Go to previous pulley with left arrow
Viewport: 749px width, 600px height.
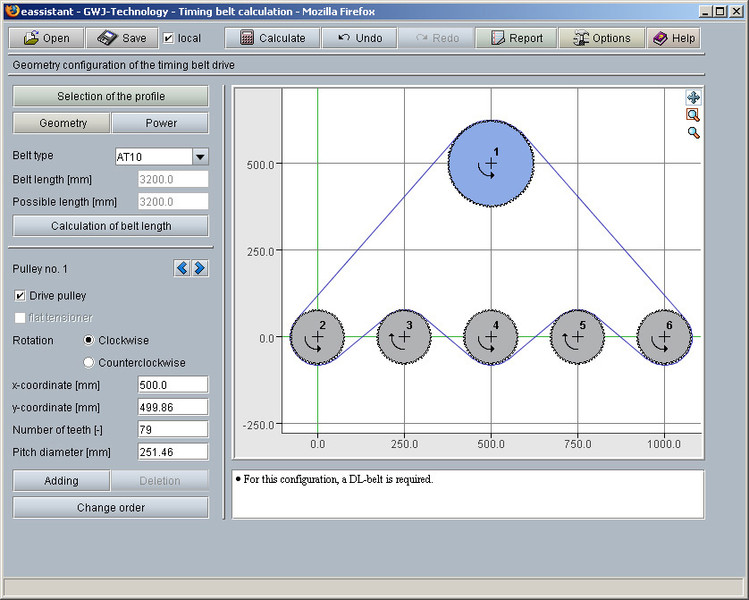pos(182,268)
